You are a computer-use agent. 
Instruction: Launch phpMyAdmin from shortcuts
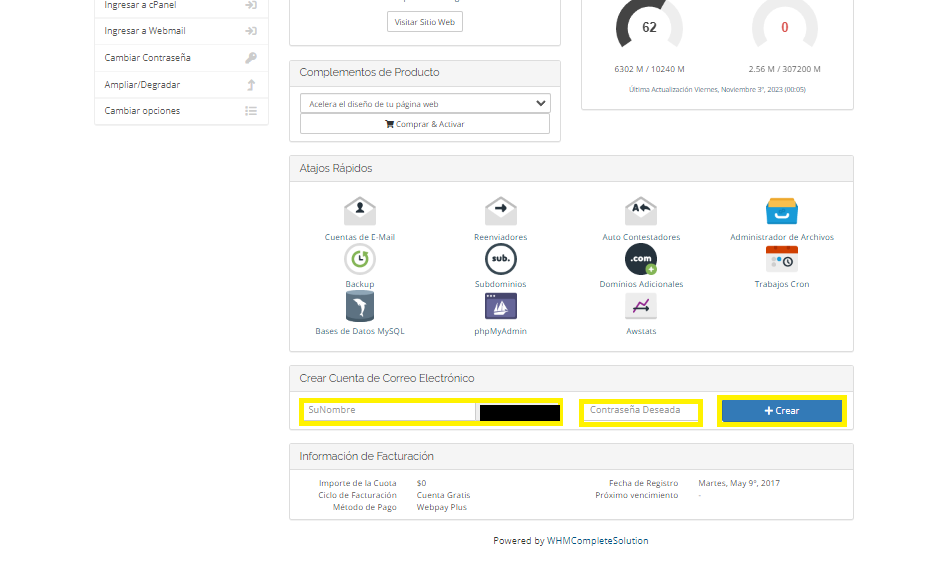coord(500,306)
